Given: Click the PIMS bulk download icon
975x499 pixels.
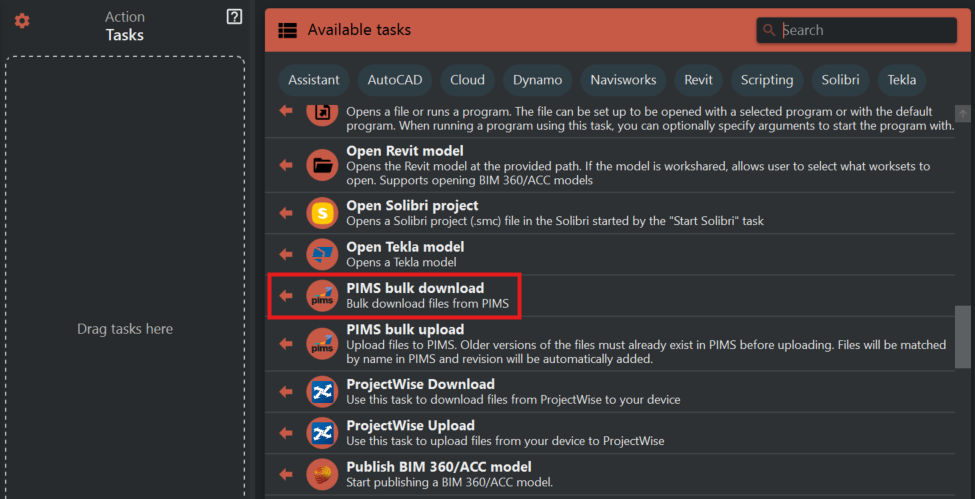Looking at the screenshot, I should pyautogui.click(x=323, y=296).
